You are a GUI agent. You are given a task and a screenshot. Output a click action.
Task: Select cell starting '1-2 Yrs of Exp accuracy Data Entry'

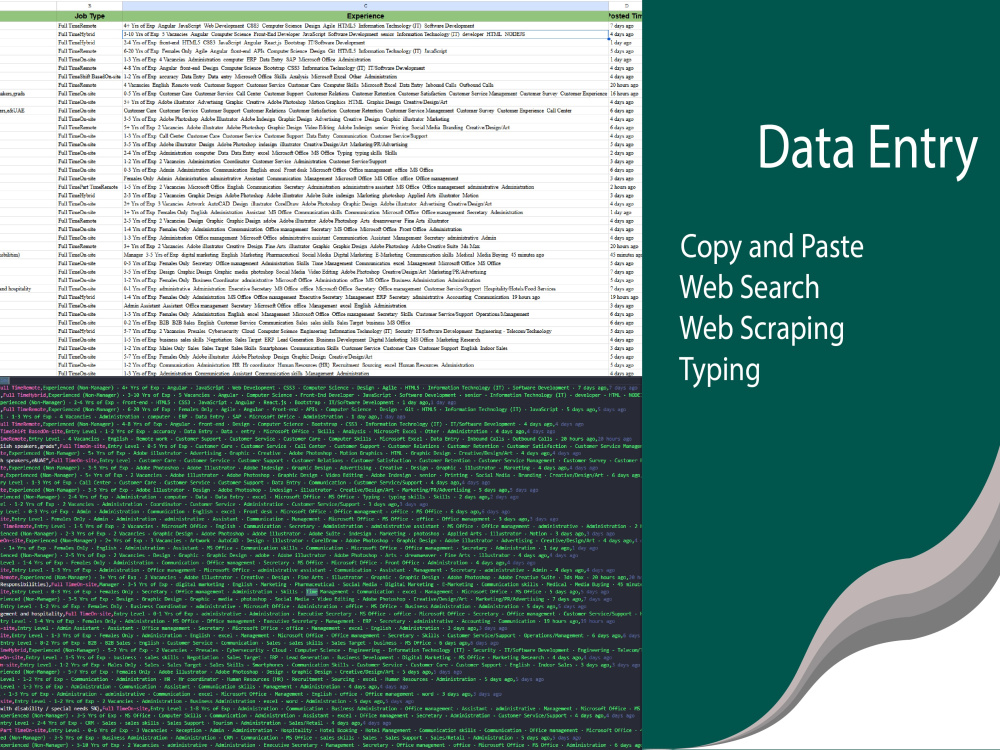click(365, 77)
